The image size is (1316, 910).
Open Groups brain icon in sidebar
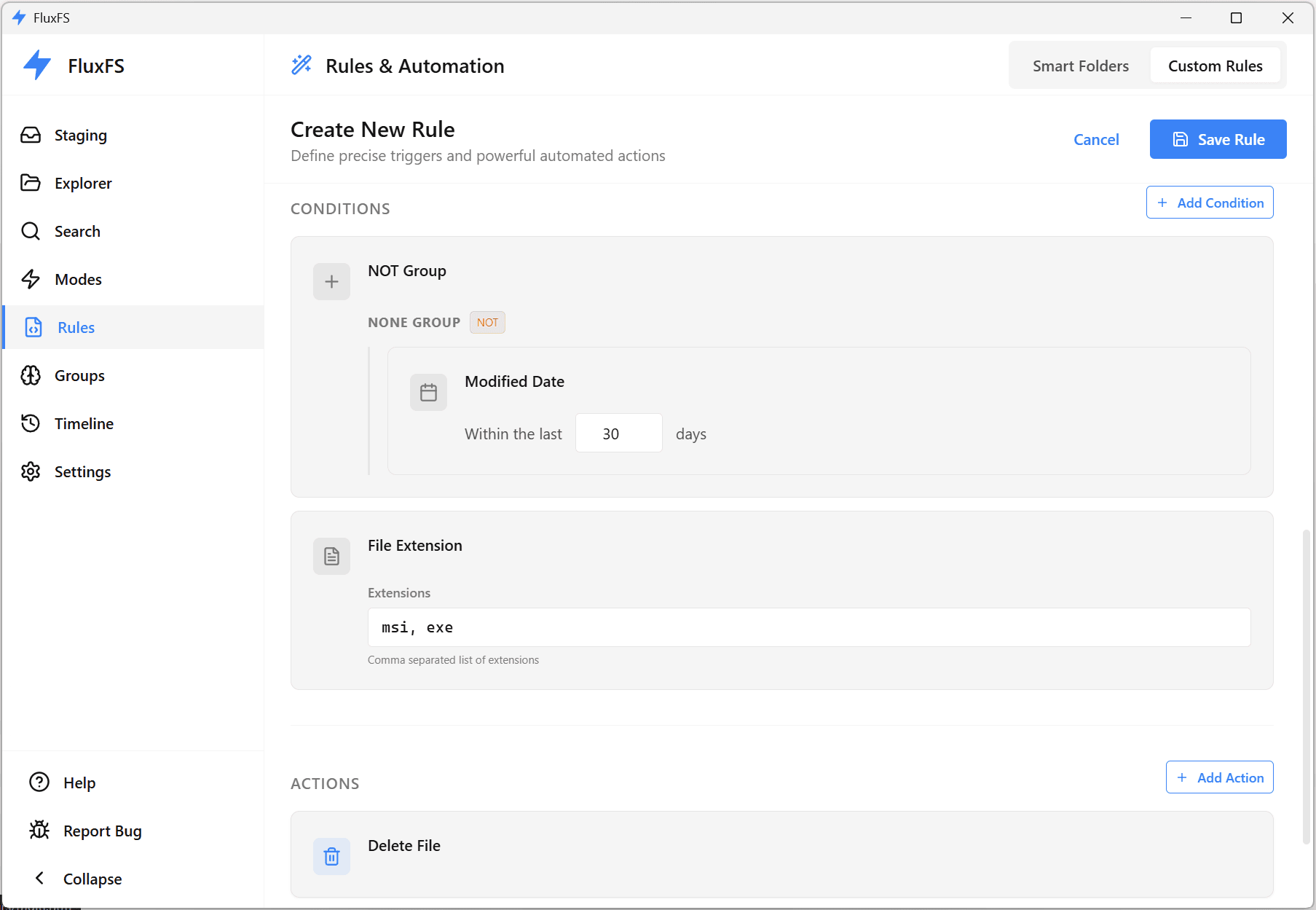[31, 376]
